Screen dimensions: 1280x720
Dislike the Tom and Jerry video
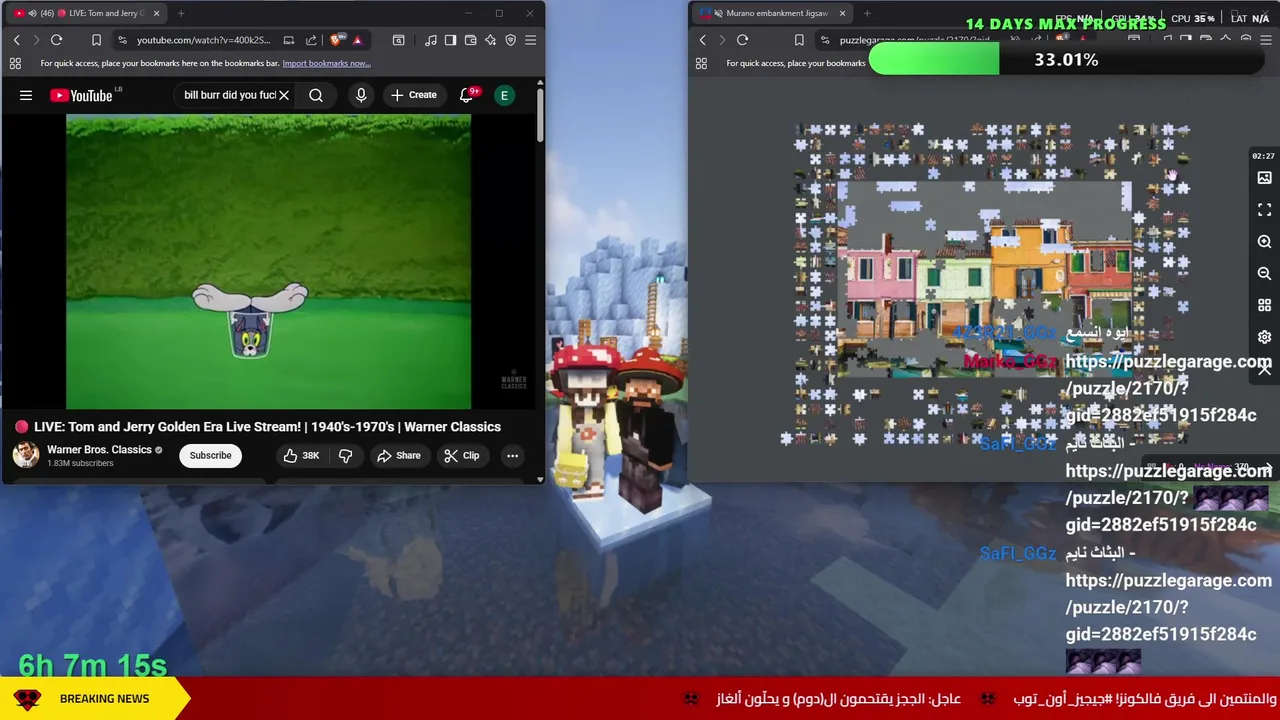click(345, 455)
